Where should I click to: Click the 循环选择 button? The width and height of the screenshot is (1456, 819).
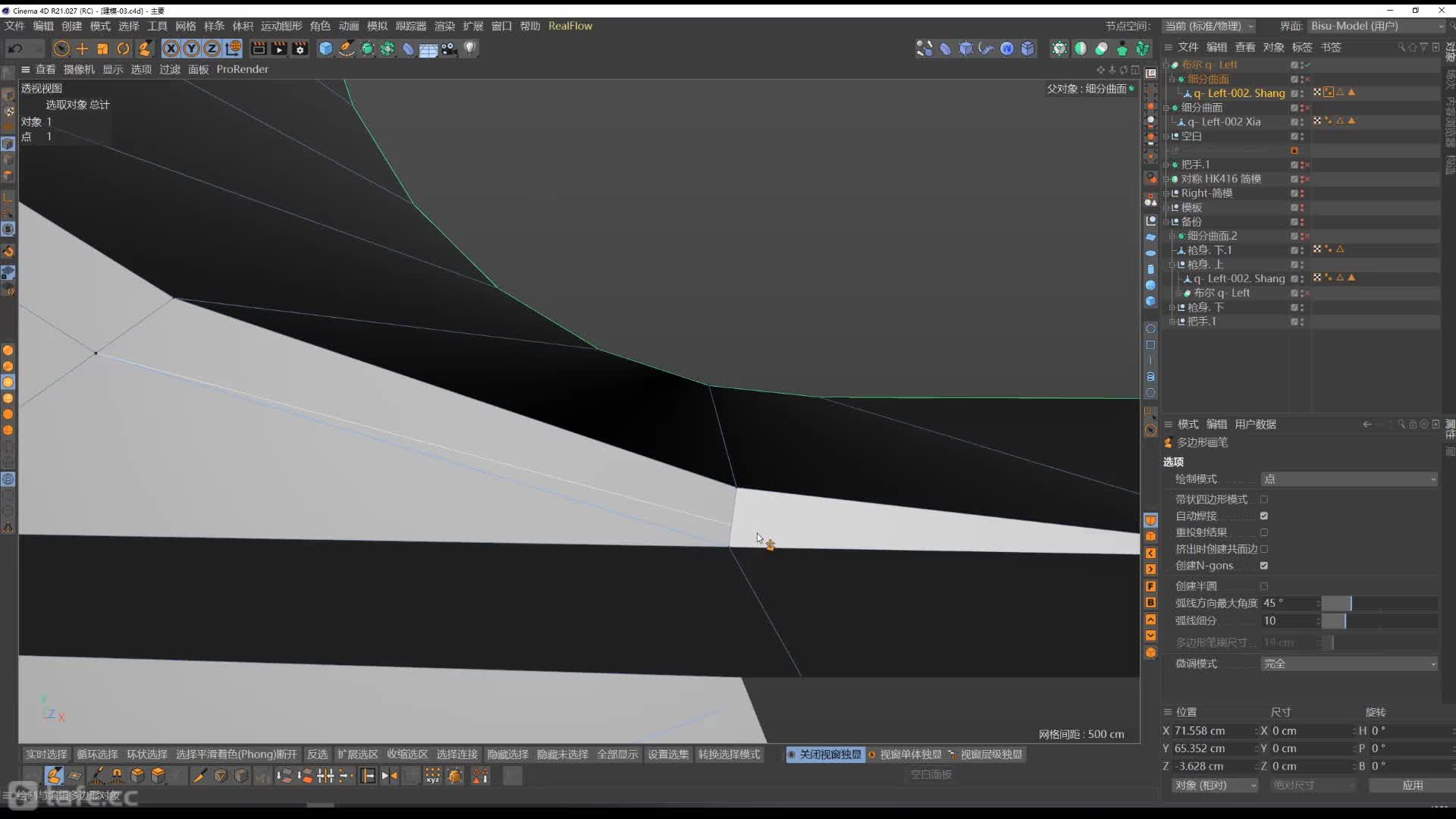coord(97,755)
